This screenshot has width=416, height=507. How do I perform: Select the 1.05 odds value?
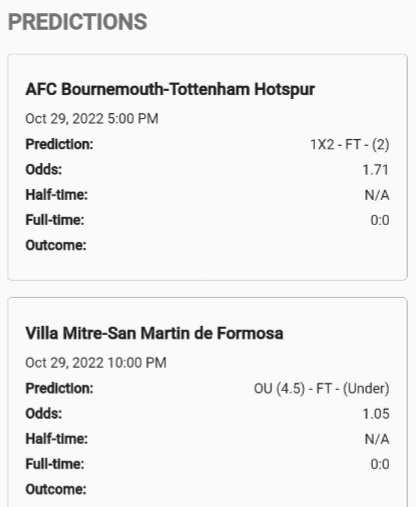coord(376,414)
